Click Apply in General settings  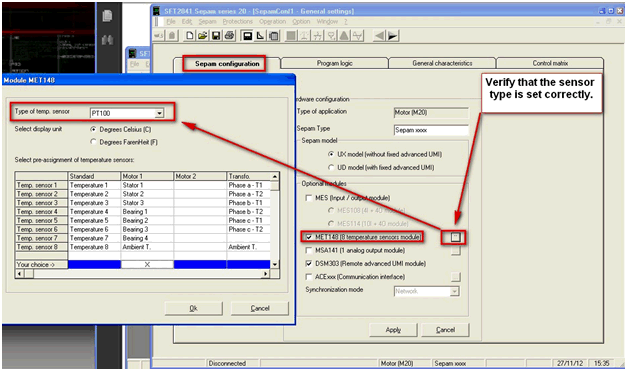[393, 330]
